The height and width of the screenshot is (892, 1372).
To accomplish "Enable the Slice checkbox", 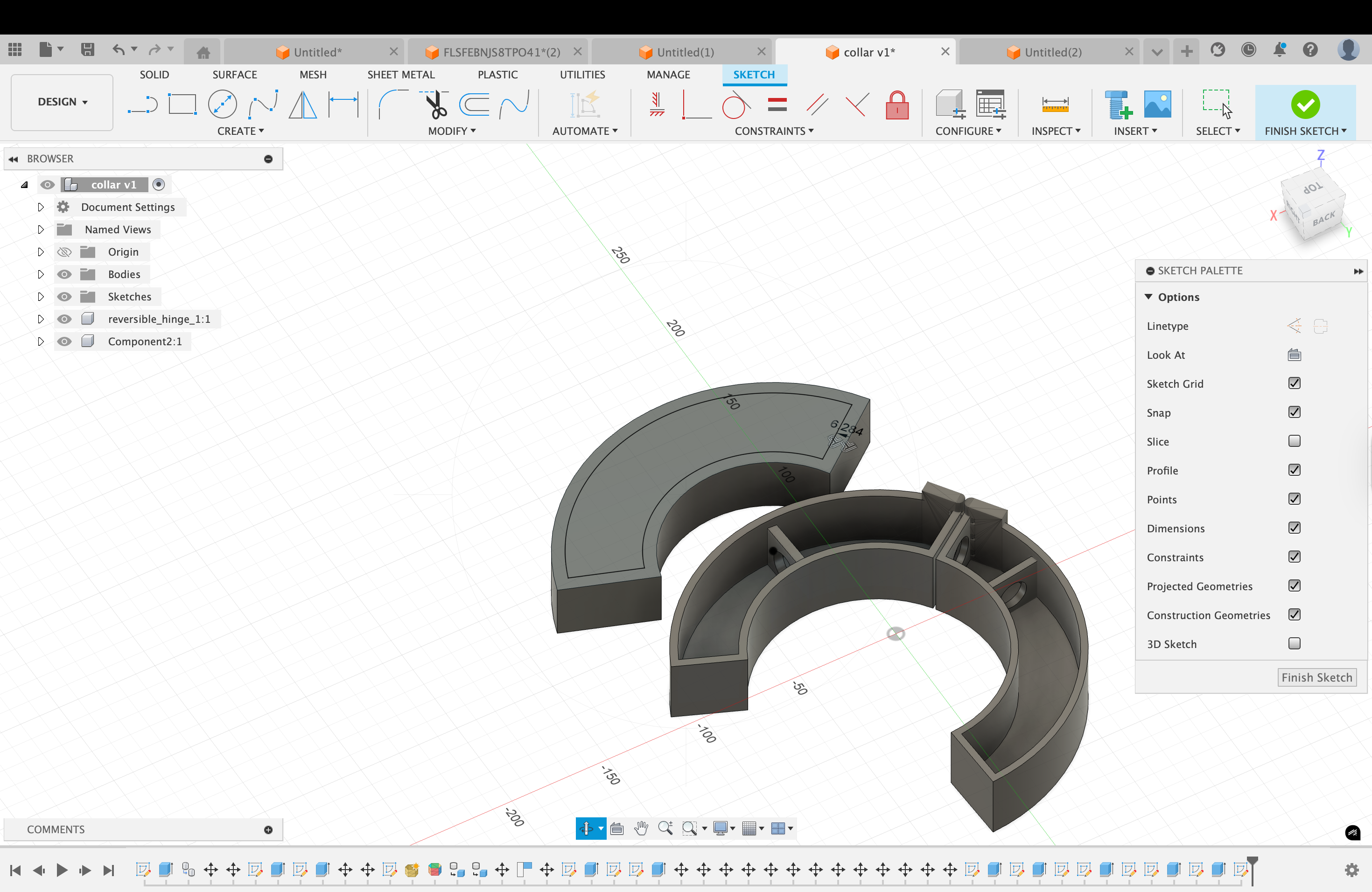I will [1294, 441].
